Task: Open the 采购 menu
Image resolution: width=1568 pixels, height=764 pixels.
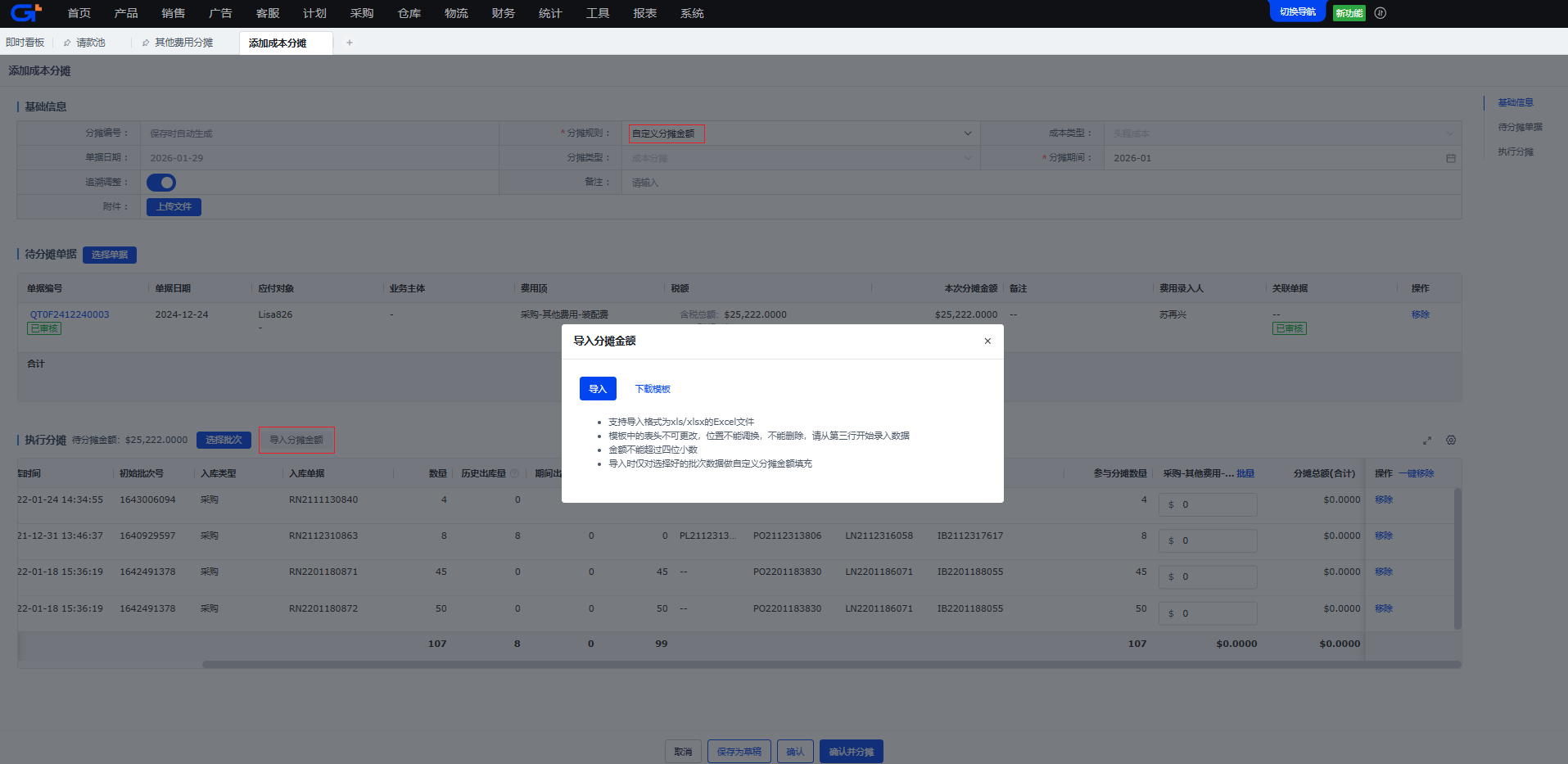Action: click(x=362, y=13)
